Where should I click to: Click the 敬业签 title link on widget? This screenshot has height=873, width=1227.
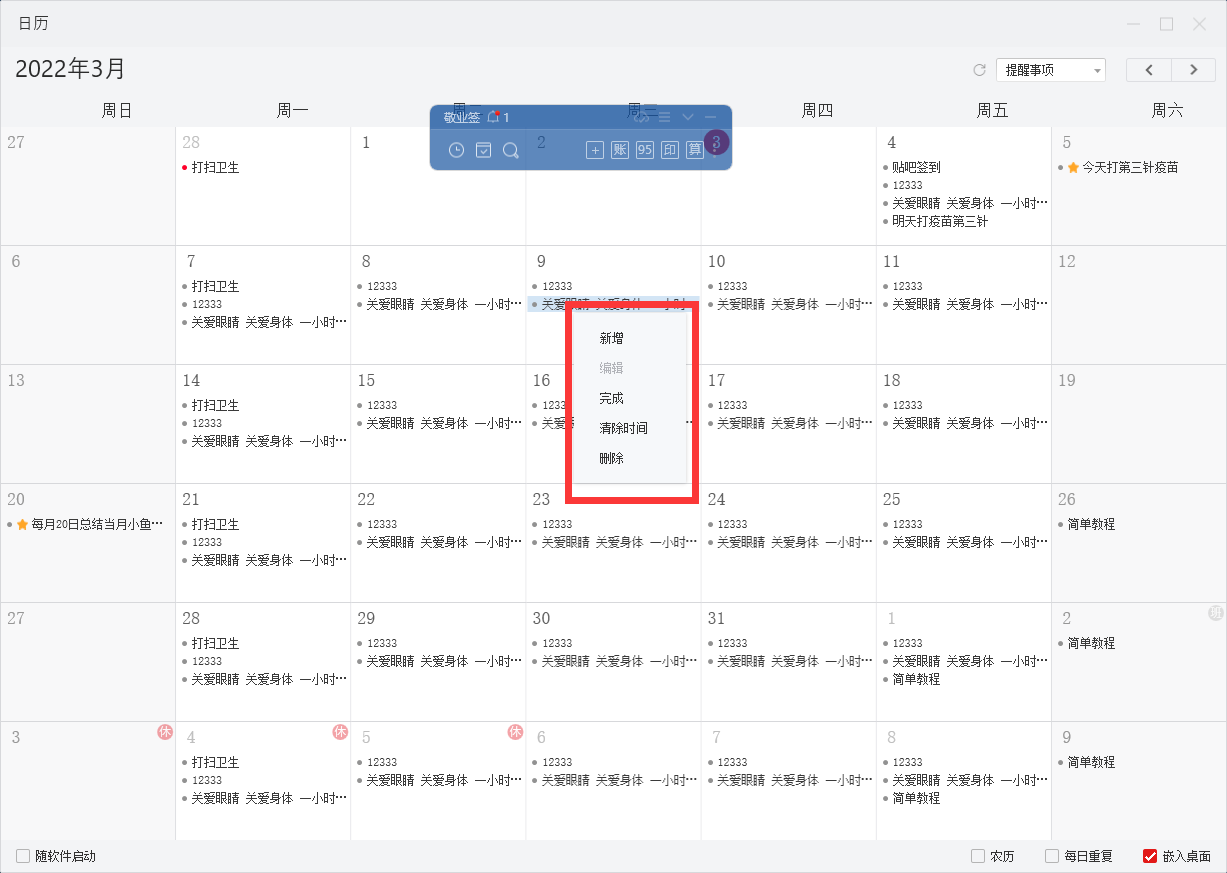click(462, 117)
